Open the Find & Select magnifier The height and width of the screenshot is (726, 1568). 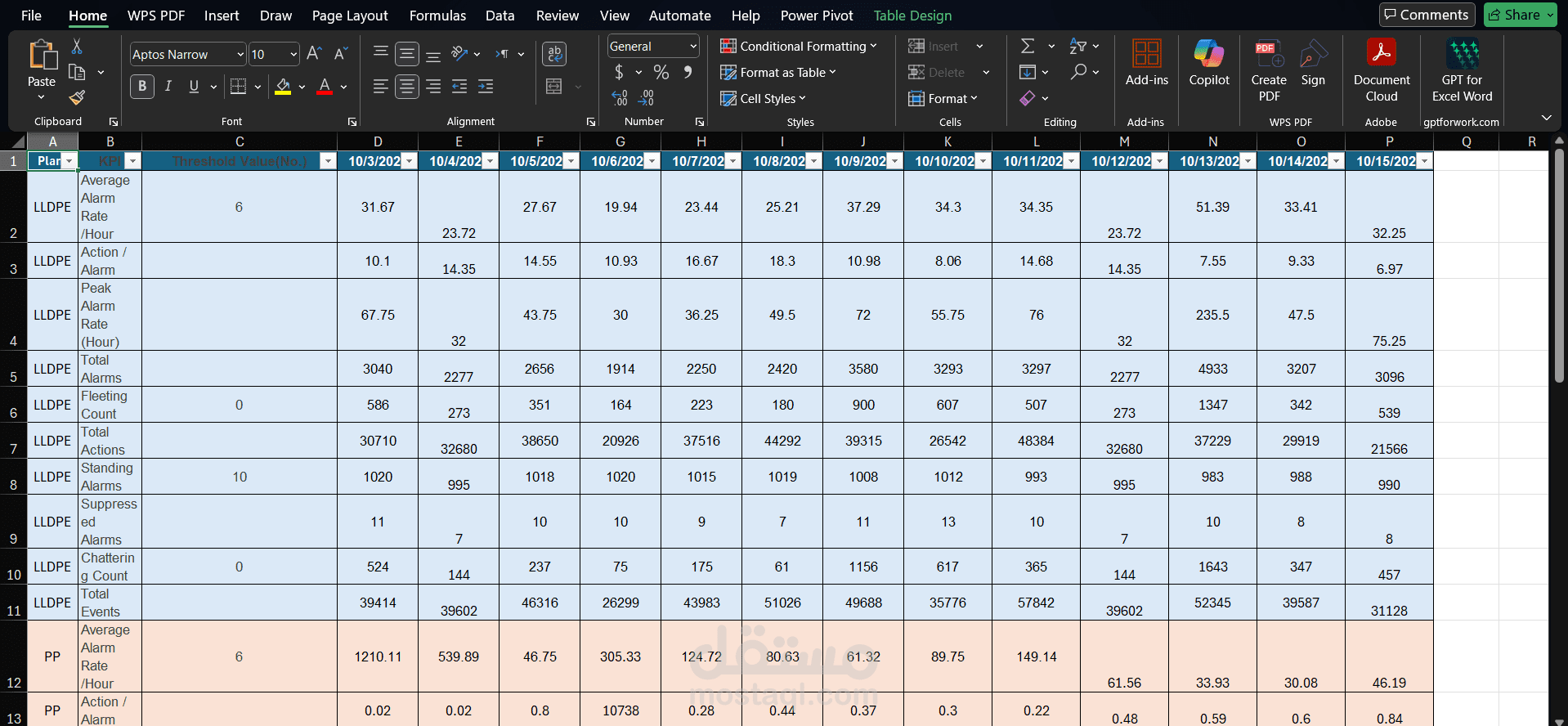[x=1079, y=72]
